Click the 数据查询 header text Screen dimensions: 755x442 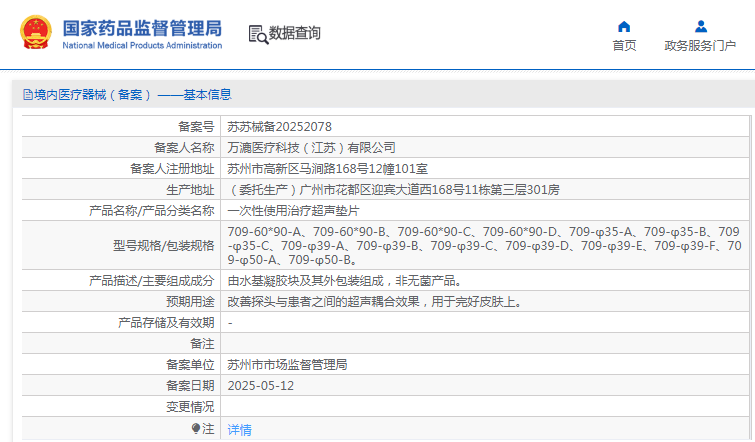294,33
